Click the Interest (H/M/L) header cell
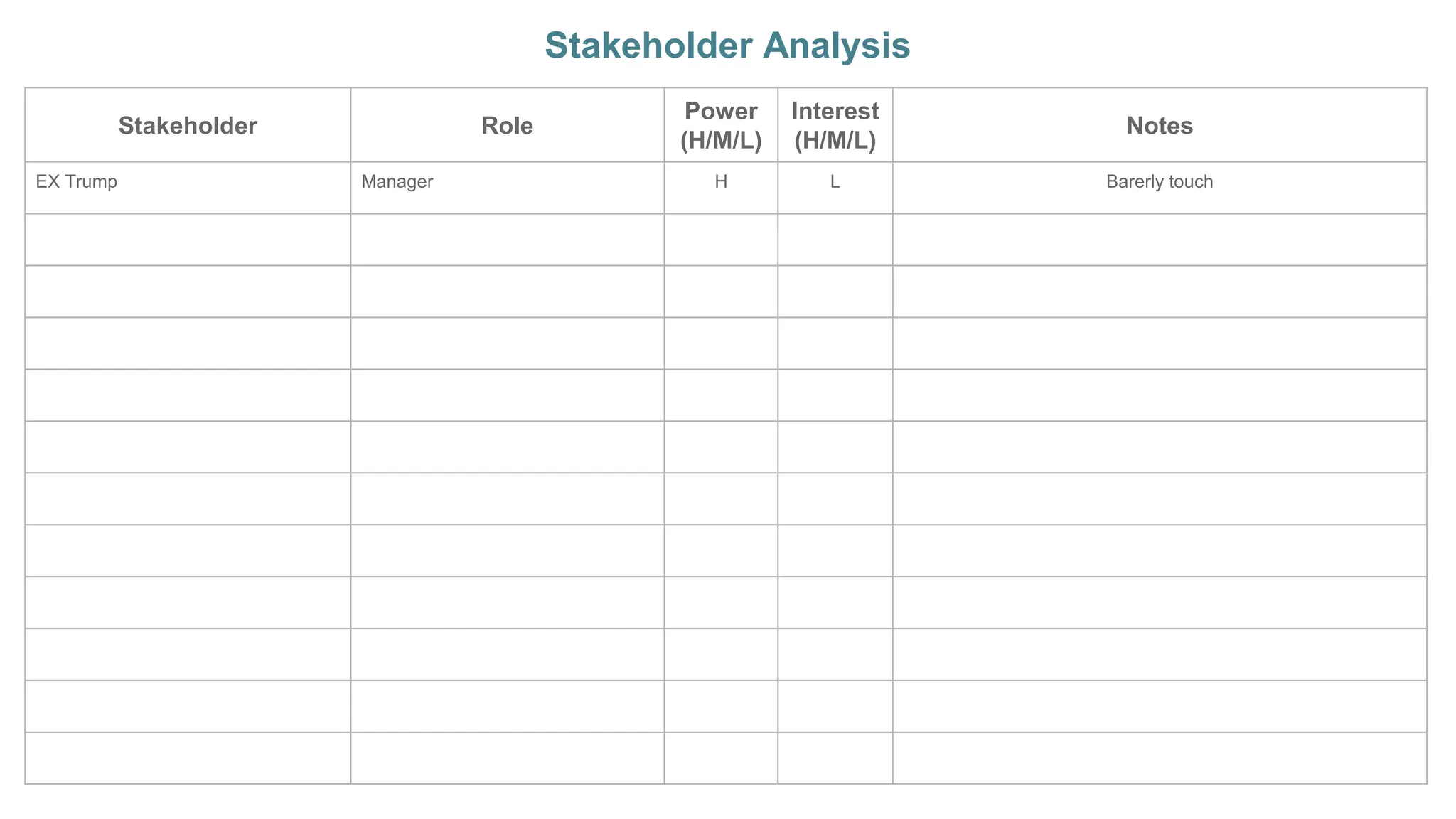Viewport: 1456px width, 819px height. click(835, 125)
